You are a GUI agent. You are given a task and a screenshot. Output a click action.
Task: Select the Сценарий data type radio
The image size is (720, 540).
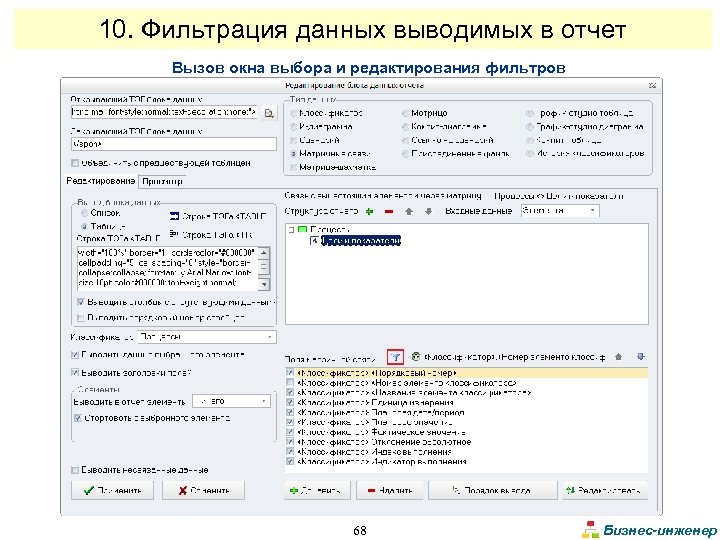[x=293, y=140]
